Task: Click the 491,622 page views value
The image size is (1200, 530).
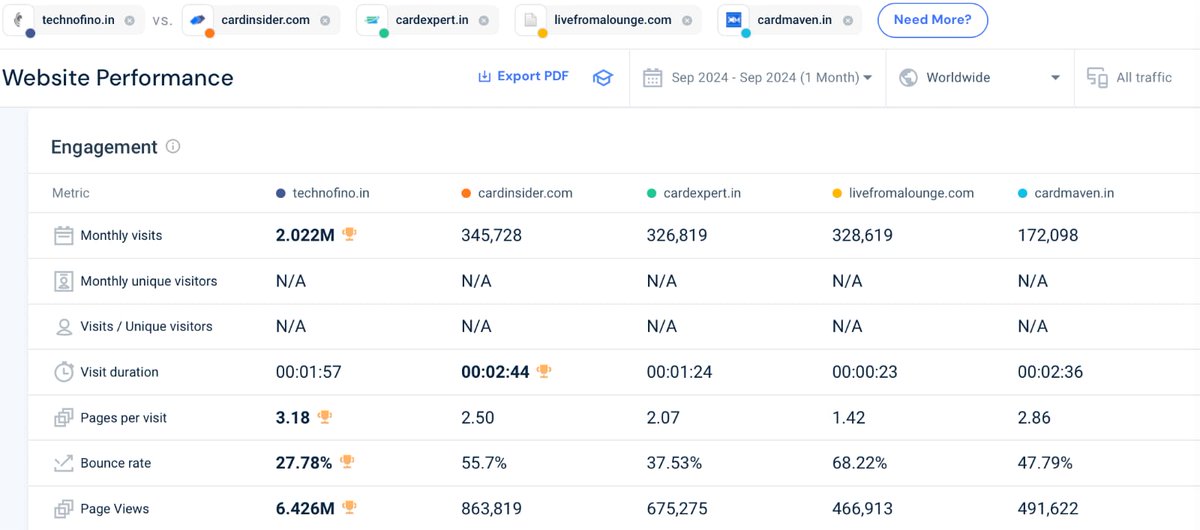Action: point(1048,509)
